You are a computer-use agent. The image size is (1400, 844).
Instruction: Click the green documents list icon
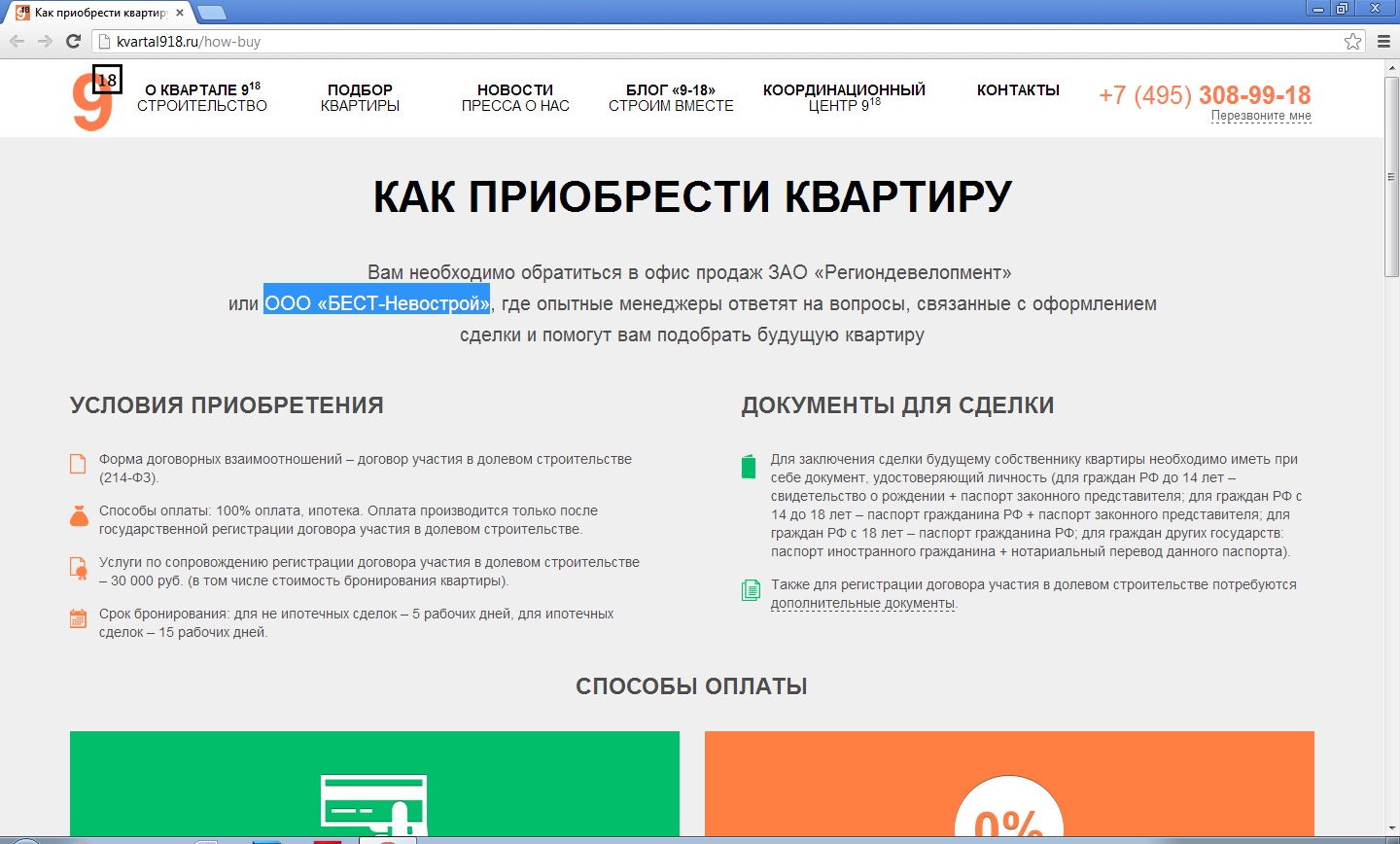(751, 590)
